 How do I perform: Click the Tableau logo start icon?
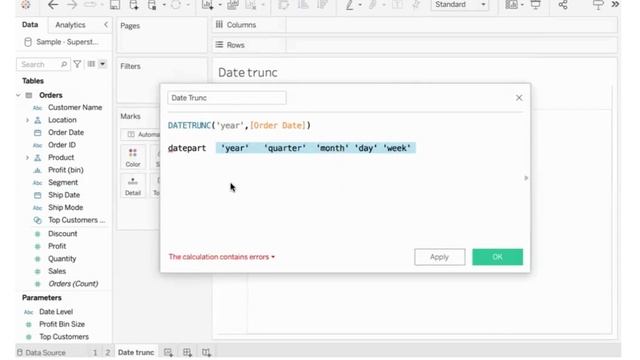(26, 5)
